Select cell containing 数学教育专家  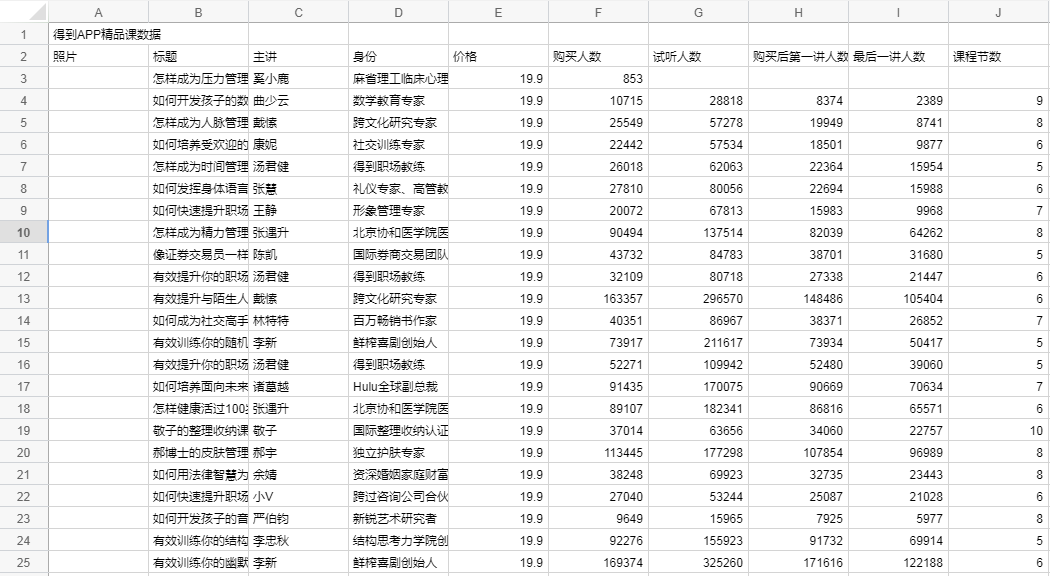pos(398,100)
